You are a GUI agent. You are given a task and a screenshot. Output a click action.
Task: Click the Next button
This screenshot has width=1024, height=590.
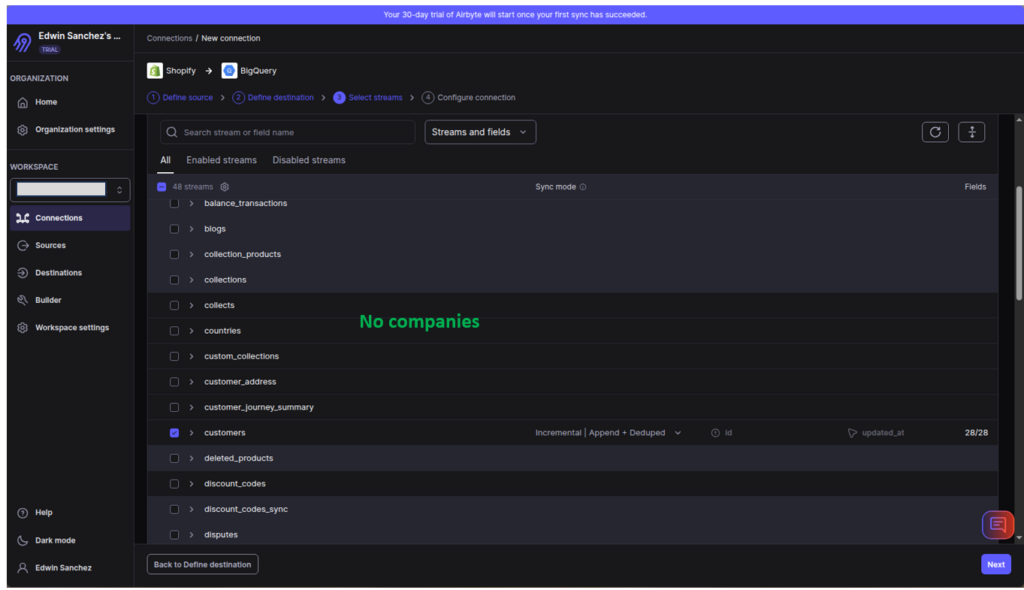point(996,565)
